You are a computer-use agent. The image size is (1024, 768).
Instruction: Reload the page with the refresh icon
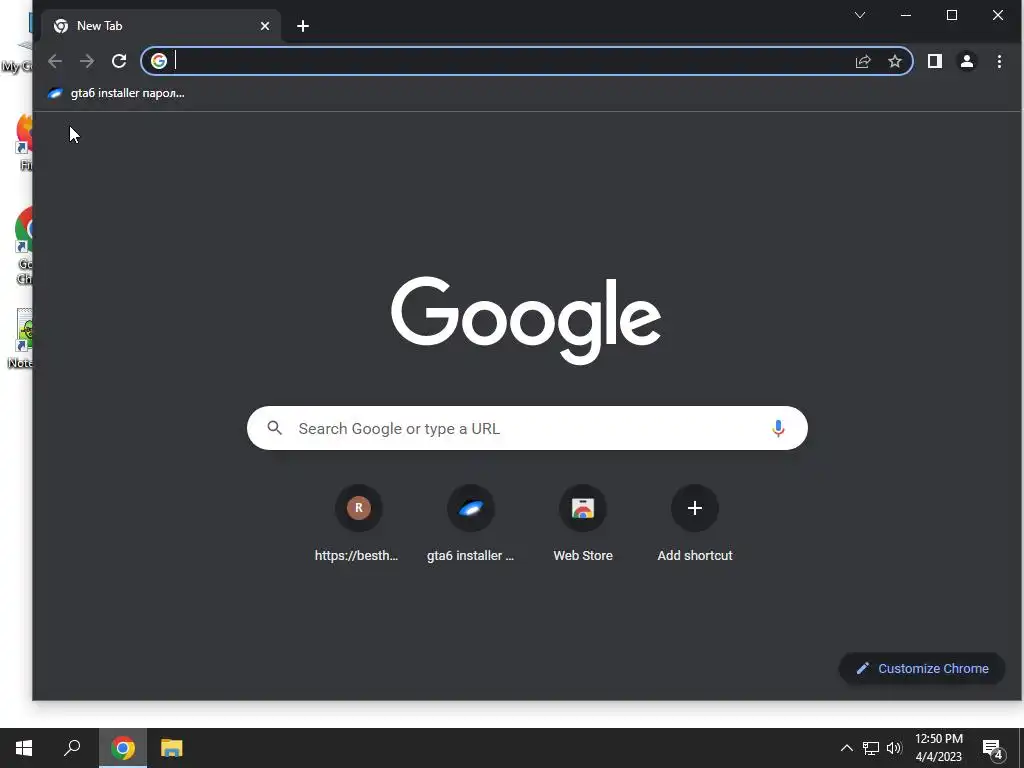click(119, 61)
